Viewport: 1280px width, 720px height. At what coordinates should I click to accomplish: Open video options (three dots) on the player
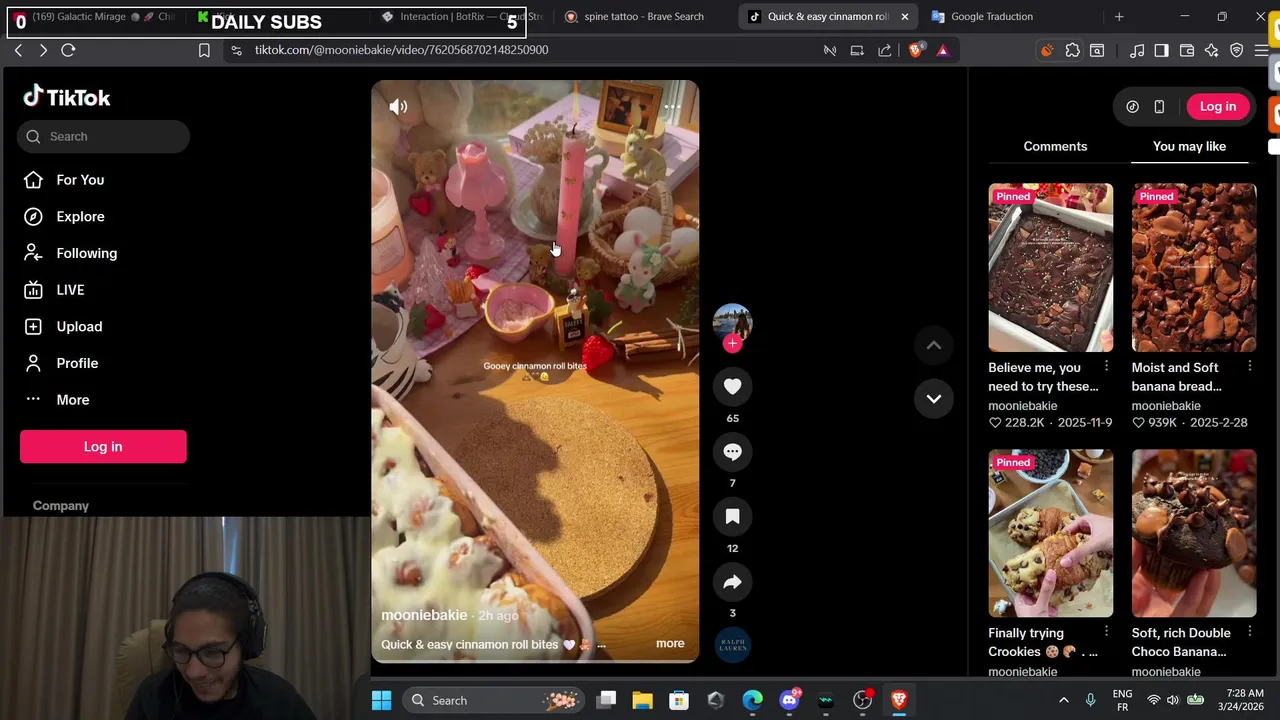tap(672, 106)
